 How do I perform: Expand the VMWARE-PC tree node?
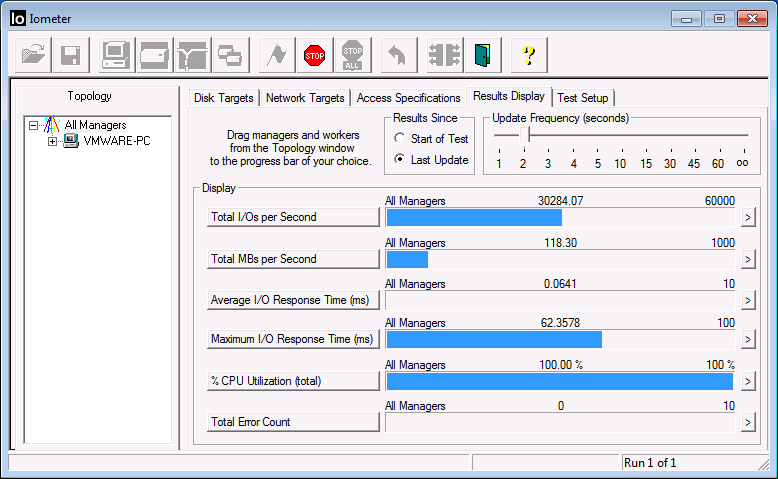pyautogui.click(x=53, y=141)
